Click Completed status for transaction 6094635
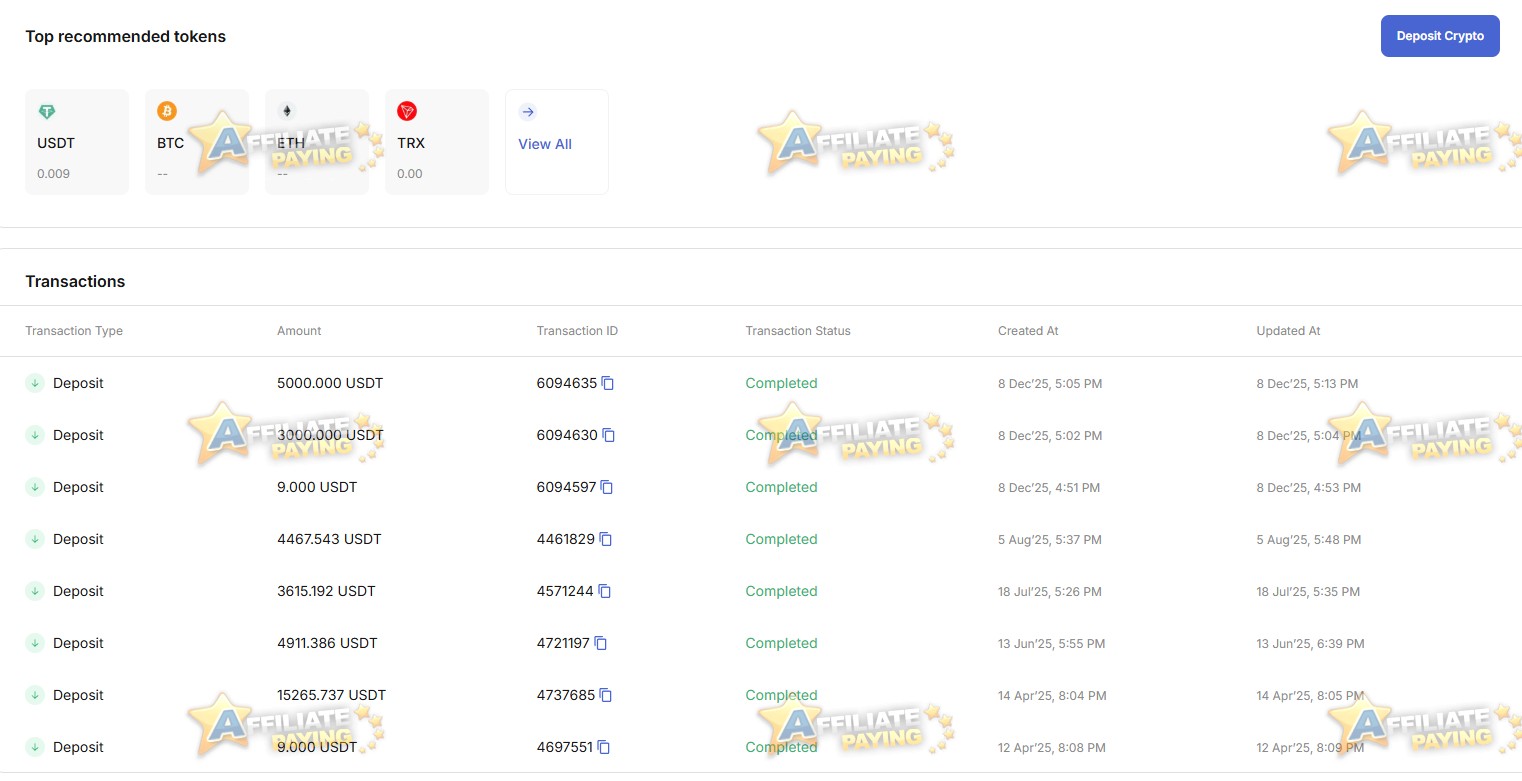 (x=781, y=383)
